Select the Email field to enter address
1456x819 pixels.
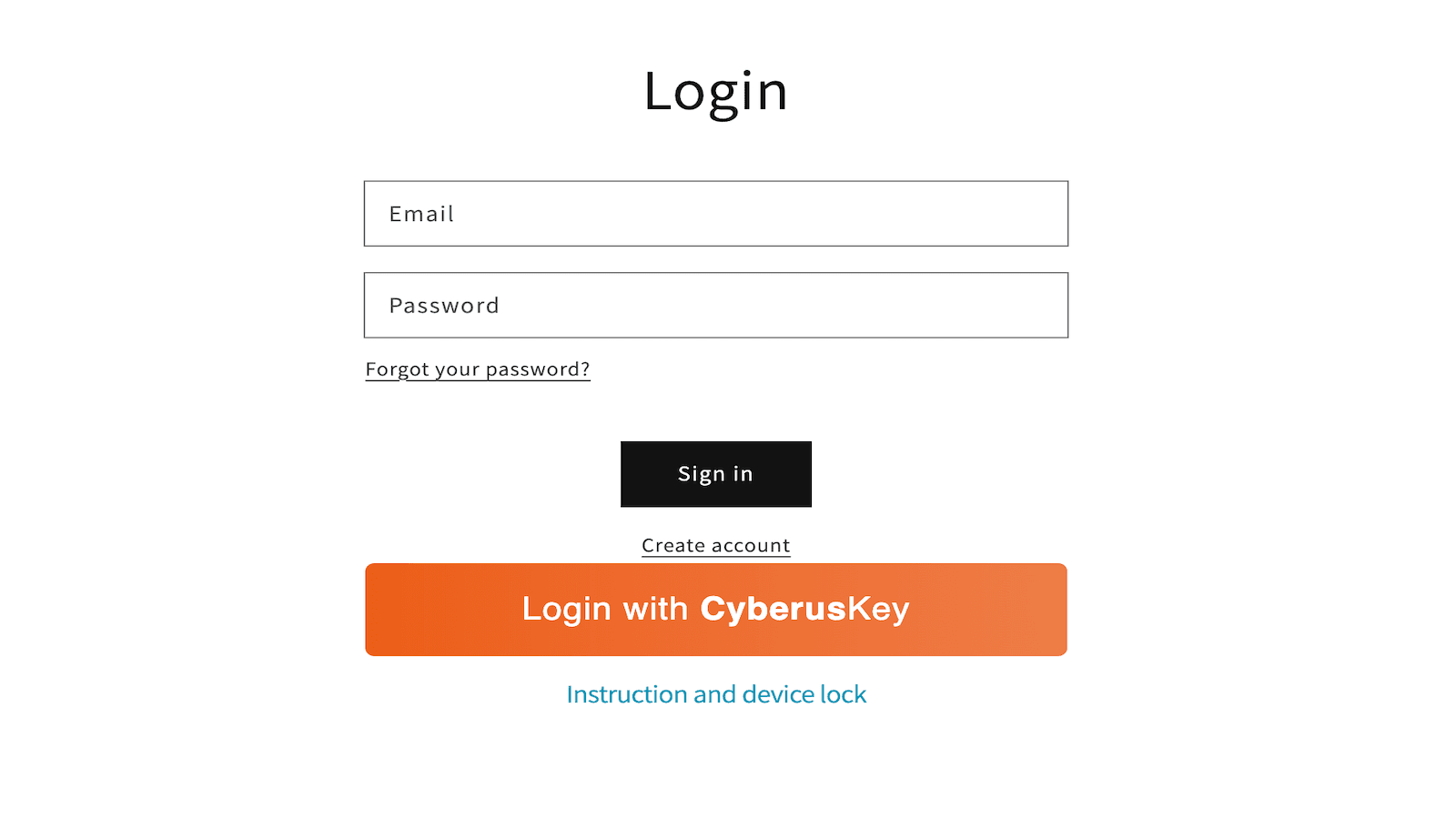[x=715, y=214]
